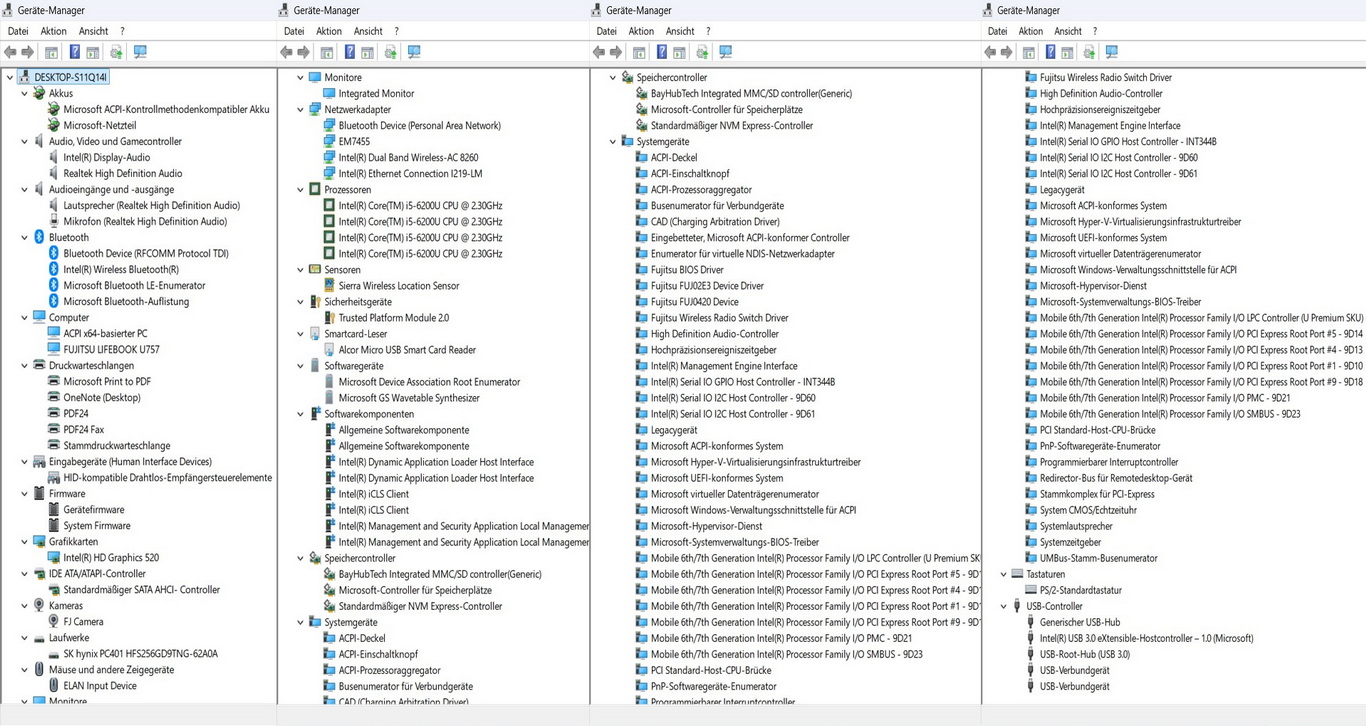1366x726 pixels.
Task: Open the Ansicht menu in the rightmost window
Action: click(1068, 31)
